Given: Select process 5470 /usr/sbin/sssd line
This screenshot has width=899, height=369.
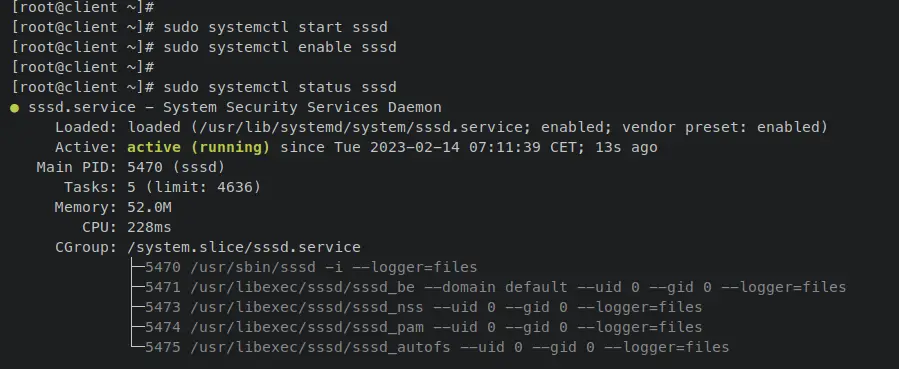Looking at the screenshot, I should pyautogui.click(x=311, y=268).
